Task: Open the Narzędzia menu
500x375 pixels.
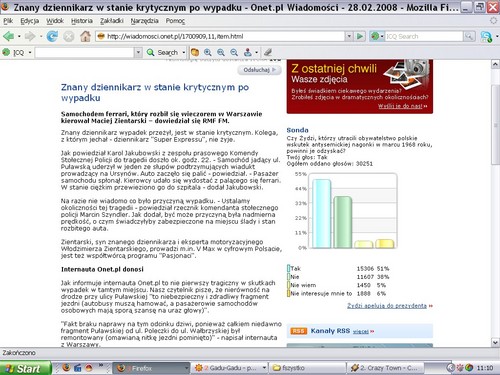Action: click(x=144, y=21)
